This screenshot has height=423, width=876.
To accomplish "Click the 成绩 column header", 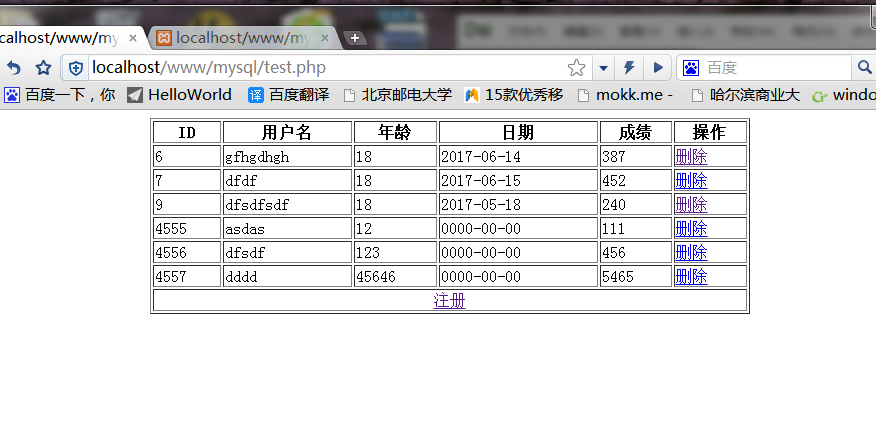I will (x=636, y=132).
